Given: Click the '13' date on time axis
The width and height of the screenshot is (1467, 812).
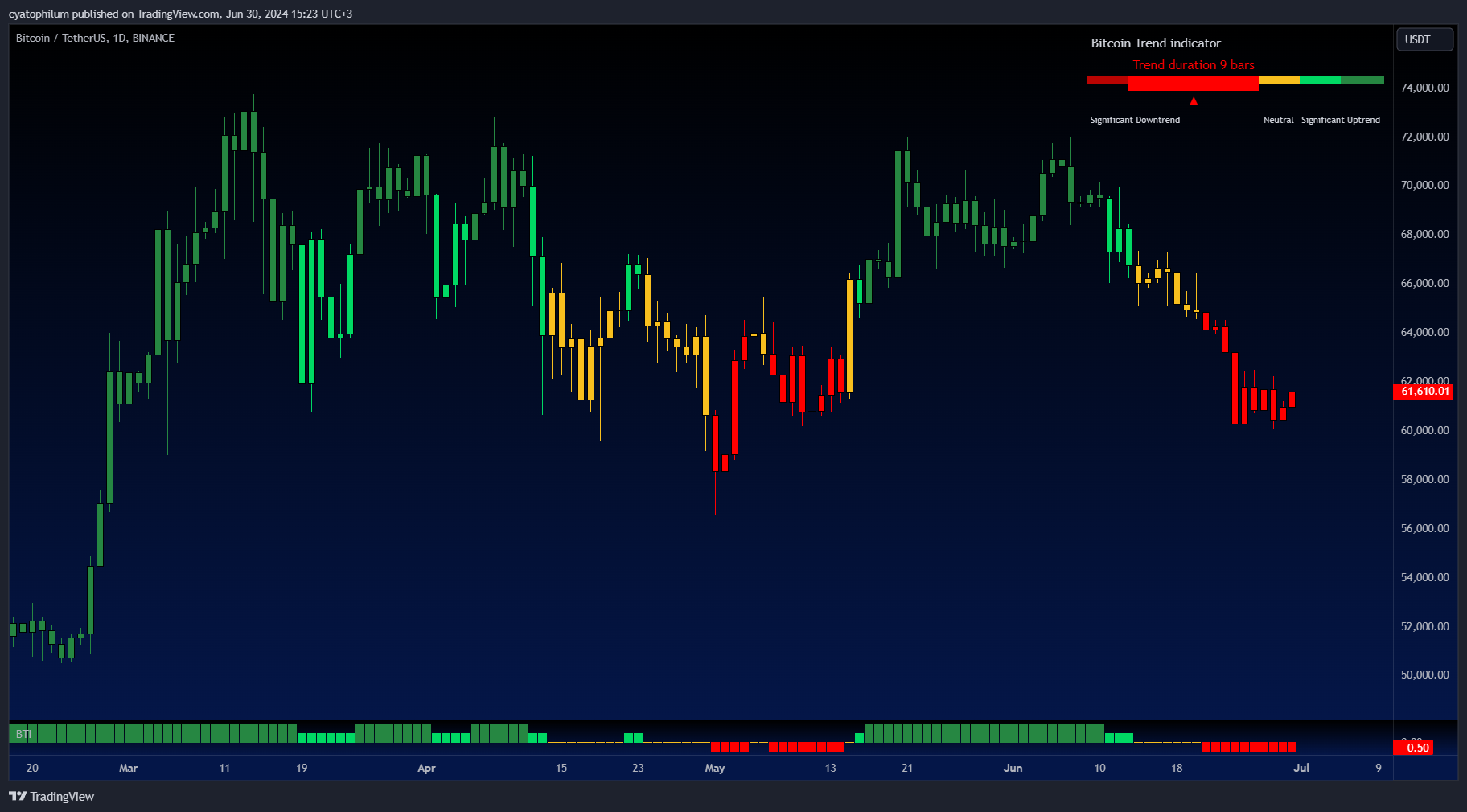Looking at the screenshot, I should click(830, 768).
